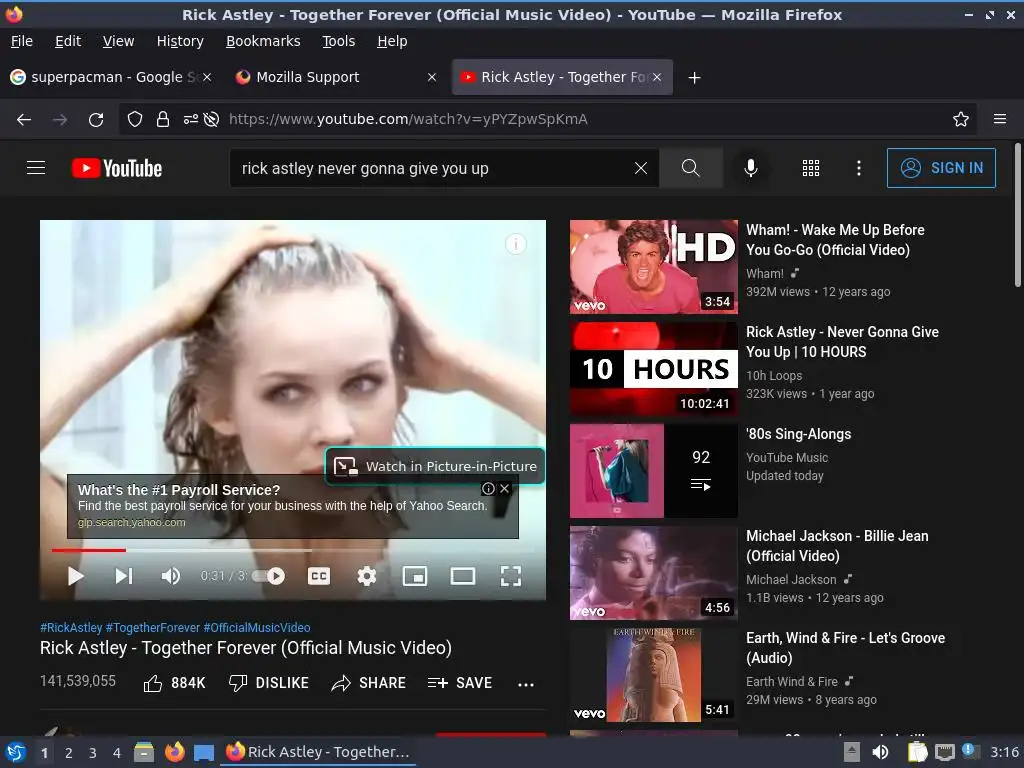Open the Tools menu

[339, 41]
